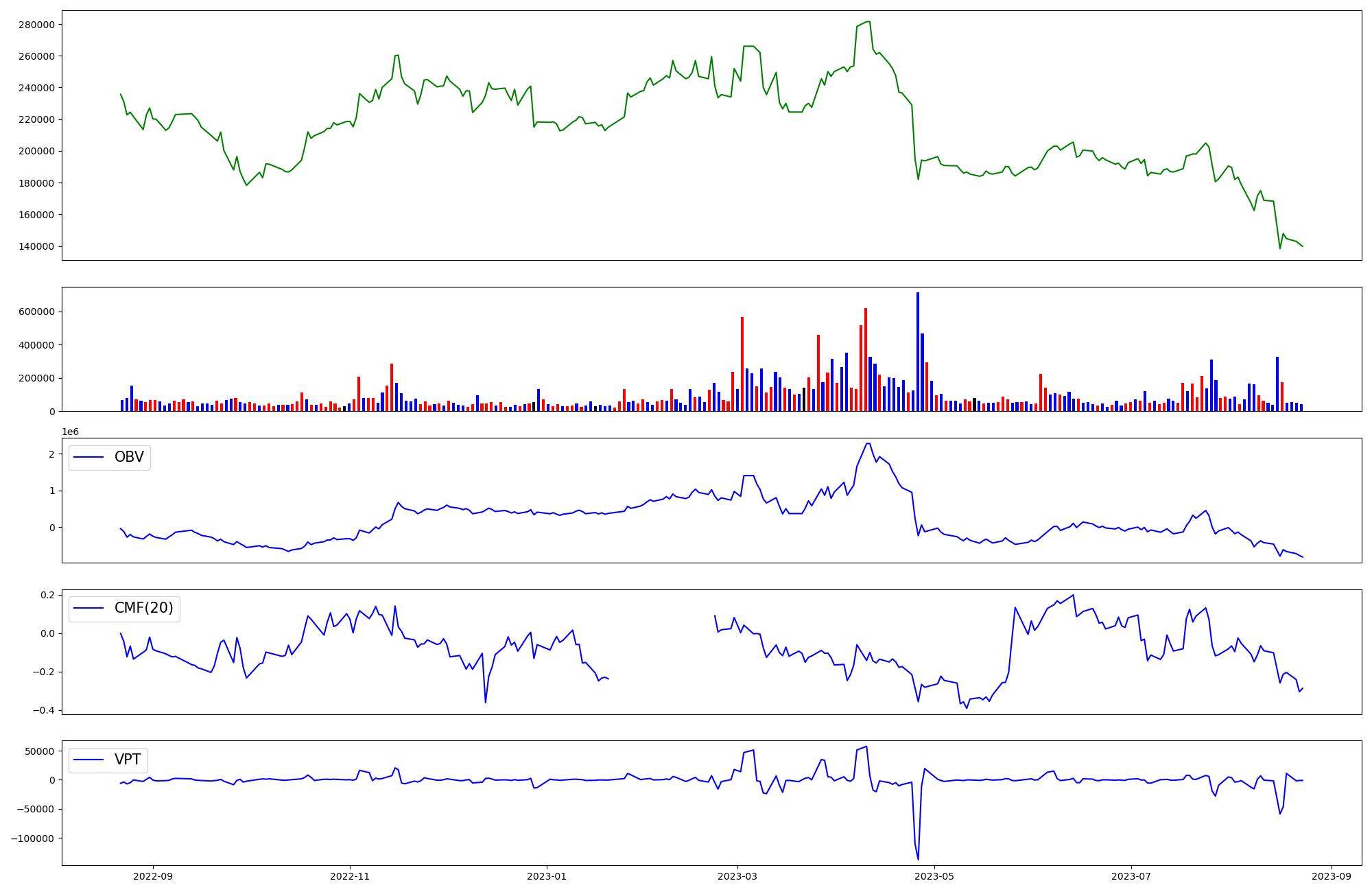Click the highest peak of the green price line
1372x892 pixels.
(868, 21)
